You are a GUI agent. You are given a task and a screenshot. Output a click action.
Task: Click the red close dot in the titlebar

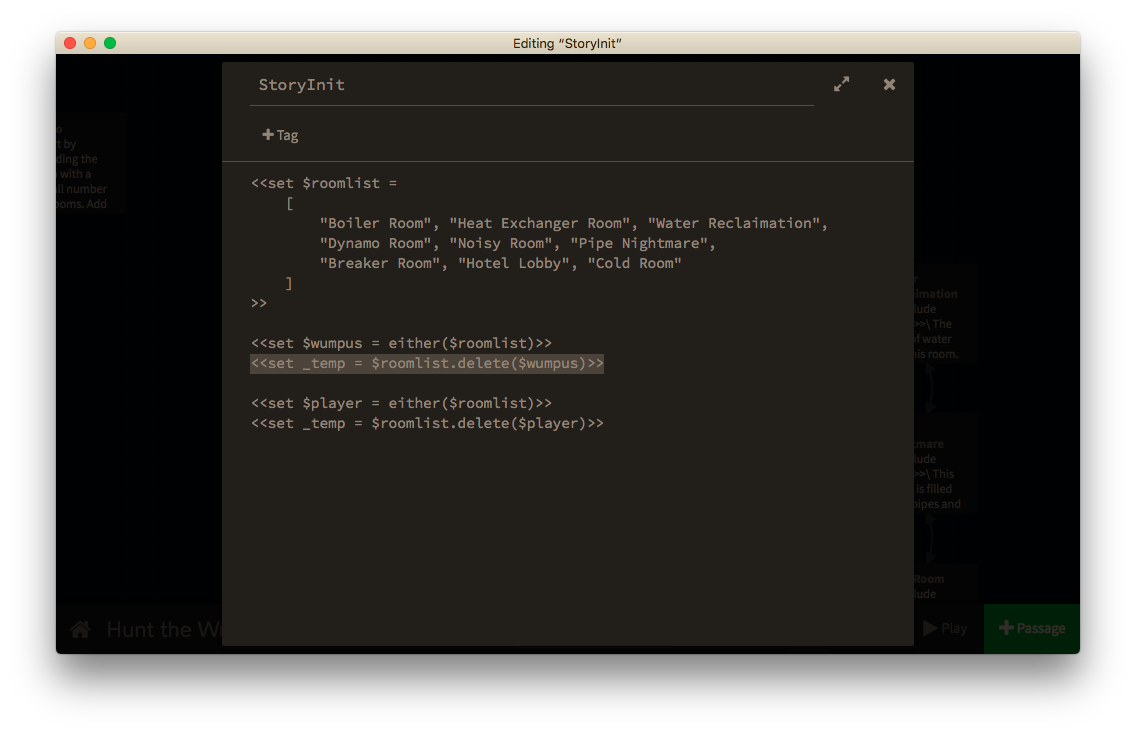(x=68, y=43)
